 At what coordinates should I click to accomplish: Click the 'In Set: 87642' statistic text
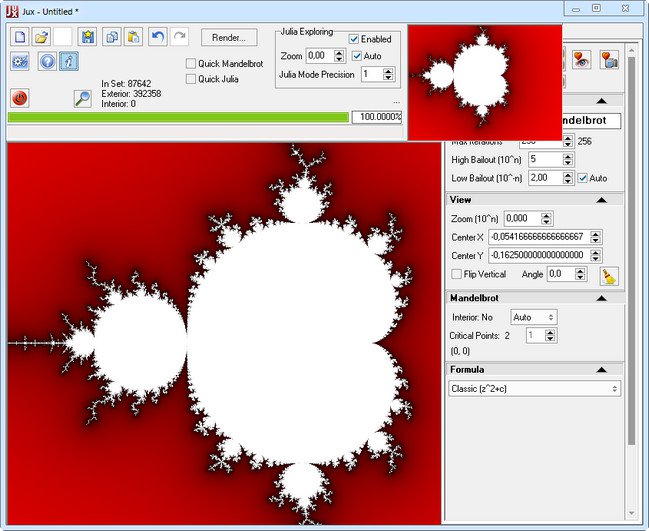click(x=126, y=84)
